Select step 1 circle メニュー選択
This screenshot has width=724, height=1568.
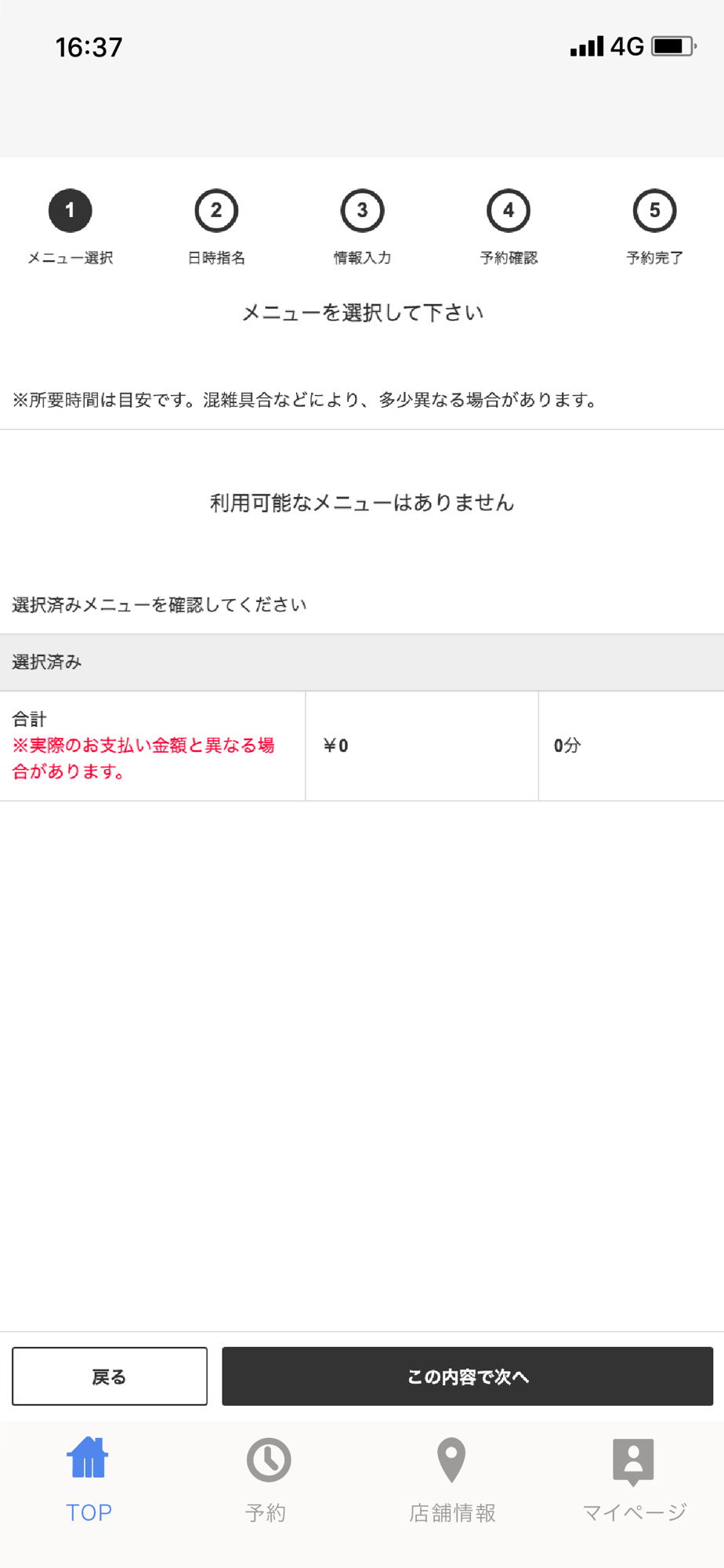point(71,210)
